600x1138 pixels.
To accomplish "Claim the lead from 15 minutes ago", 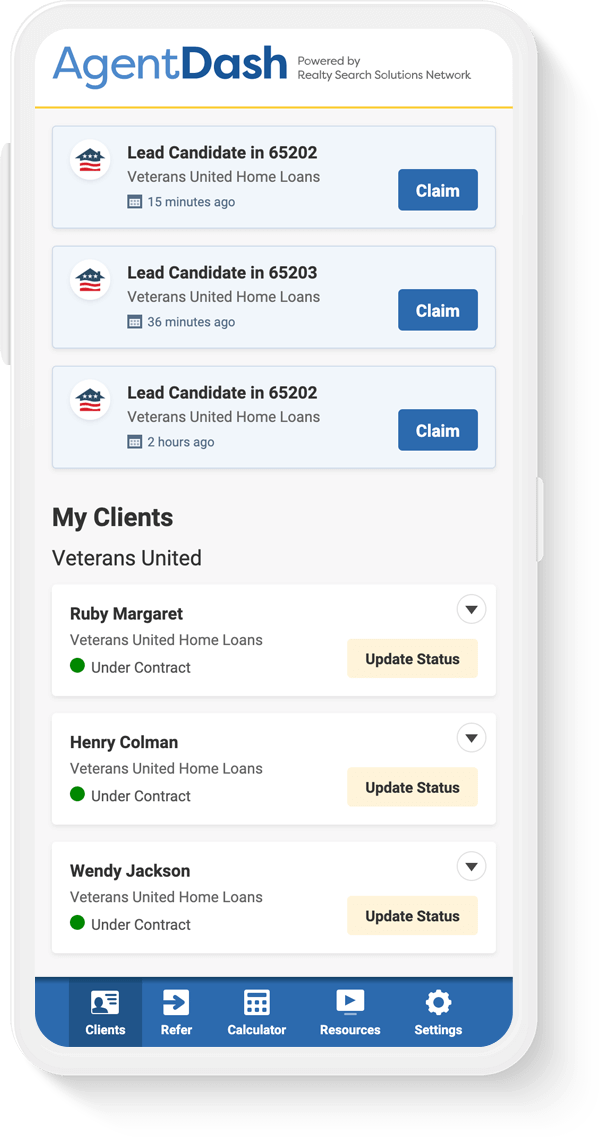I will tap(438, 190).
